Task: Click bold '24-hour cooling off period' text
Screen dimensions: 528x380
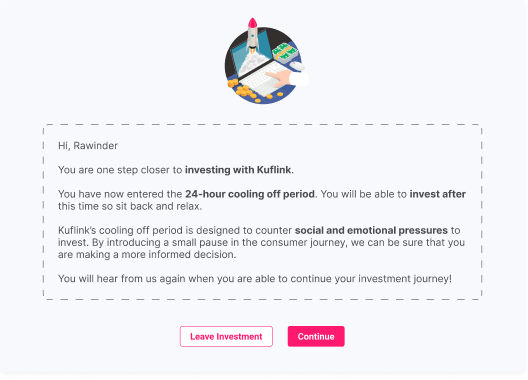Action: coord(250,194)
